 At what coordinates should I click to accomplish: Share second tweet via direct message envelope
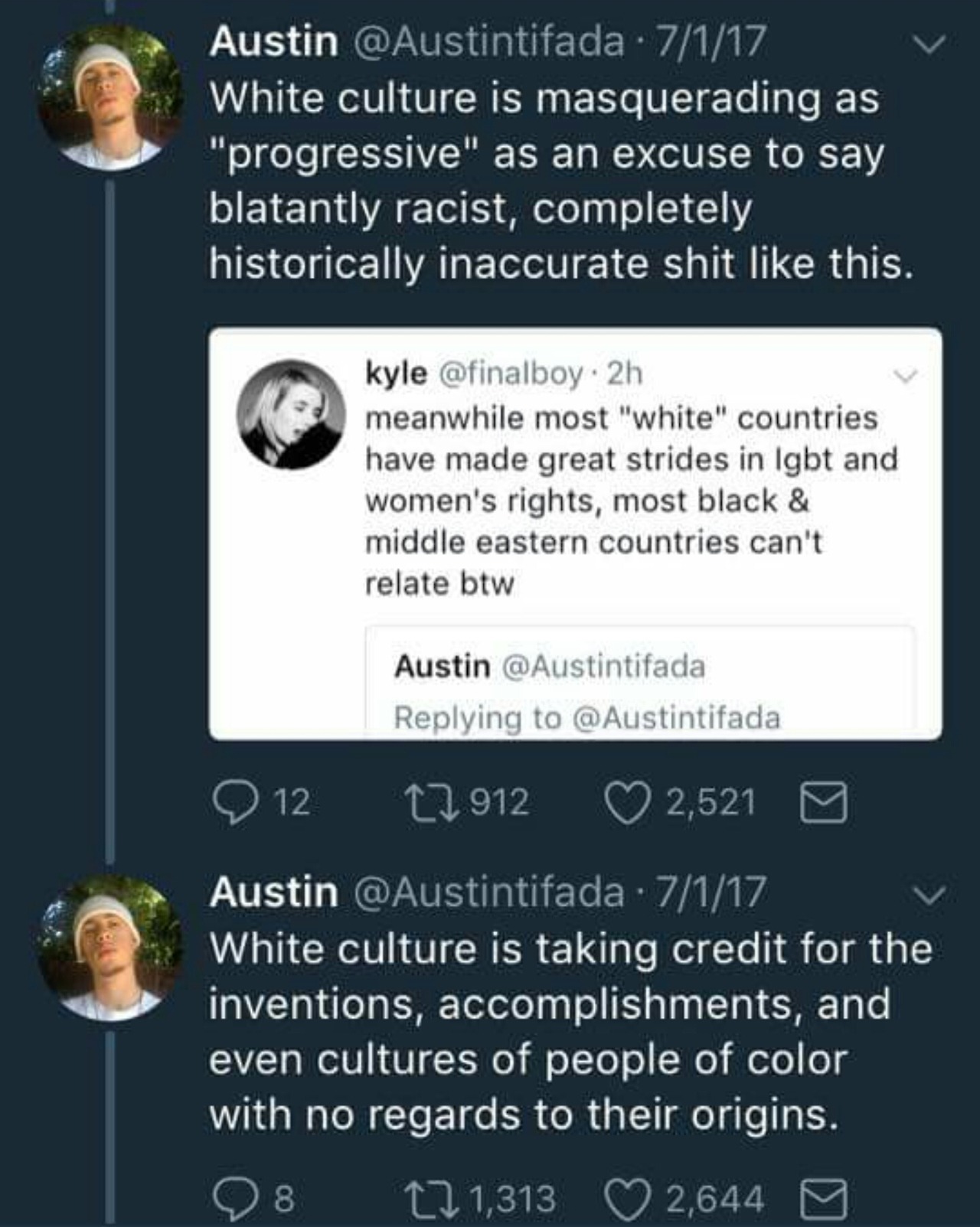click(823, 1198)
